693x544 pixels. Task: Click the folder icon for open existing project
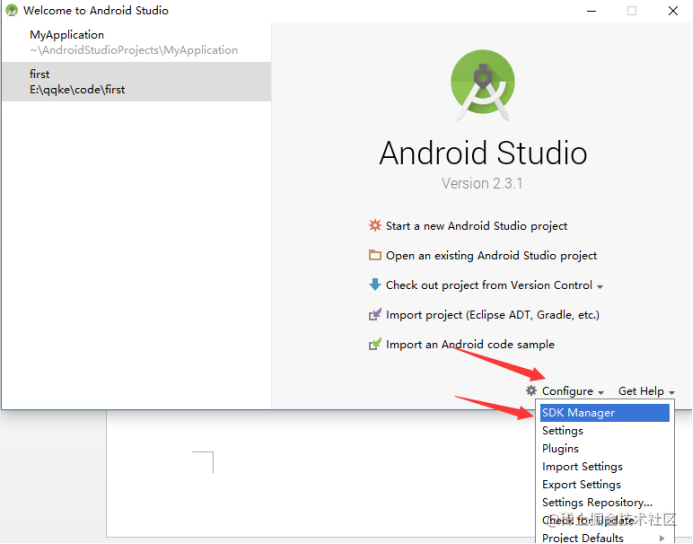375,255
